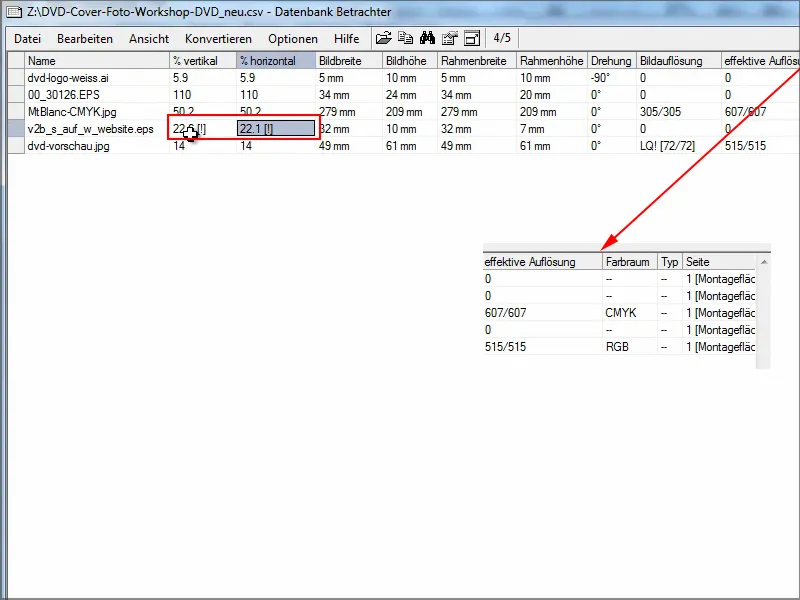Viewport: 800px width, 600px height.
Task: Click the Rahmenbreite column header
Action: 477,61
